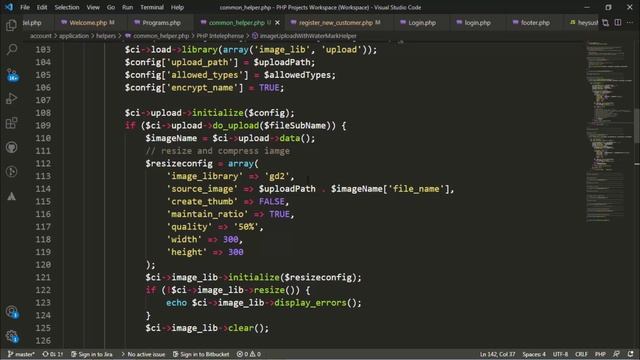The image size is (640, 360).
Task: Switch to the capitalized Login.php tab
Action: point(422,23)
